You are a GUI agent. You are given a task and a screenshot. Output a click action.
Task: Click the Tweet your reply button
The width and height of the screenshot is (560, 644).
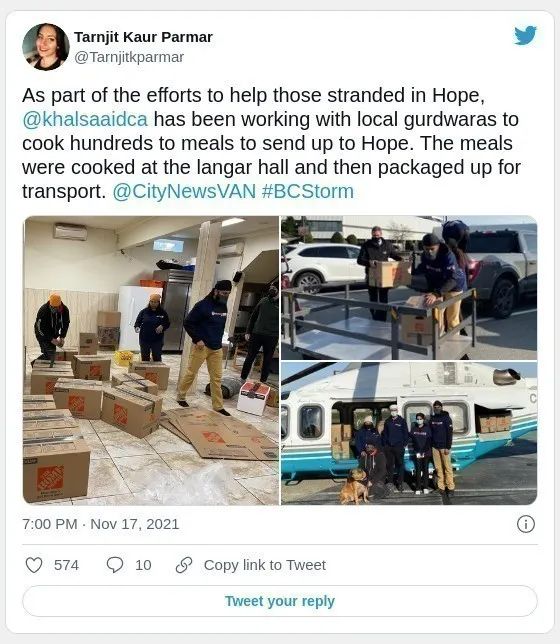coord(280,601)
